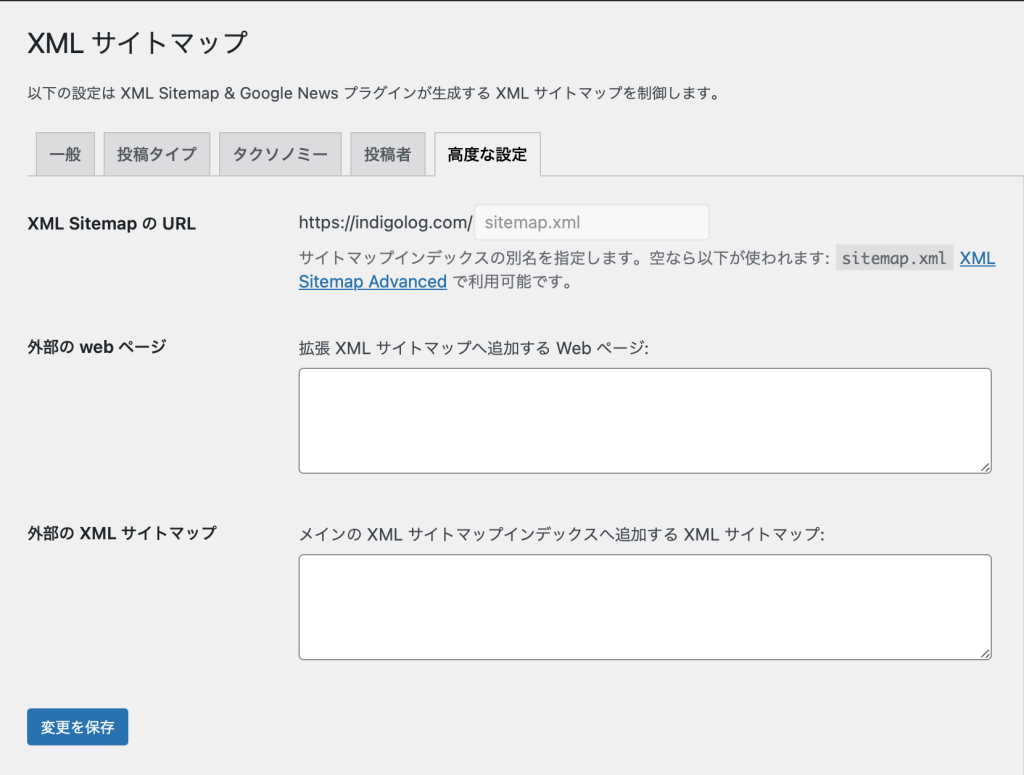Click into the 外部の XML サイトマップ textarea
The height and width of the screenshot is (775, 1024).
(x=645, y=607)
